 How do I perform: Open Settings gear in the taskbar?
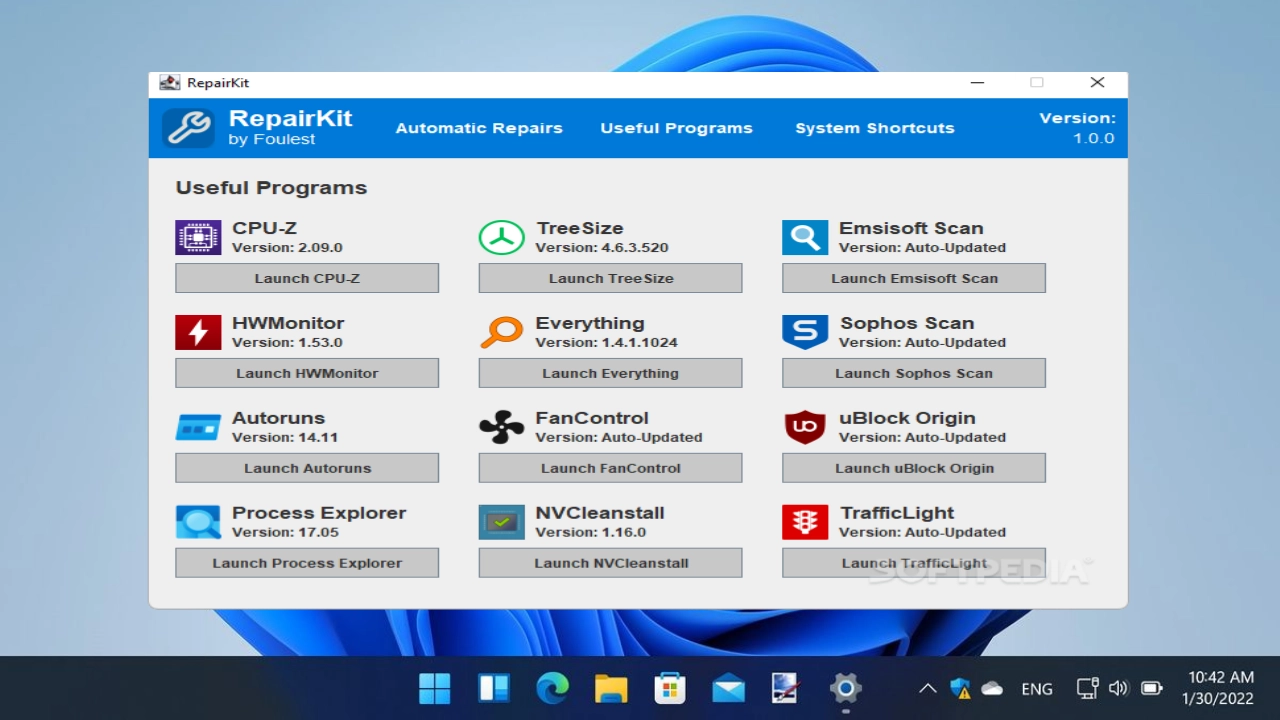pyautogui.click(x=846, y=688)
